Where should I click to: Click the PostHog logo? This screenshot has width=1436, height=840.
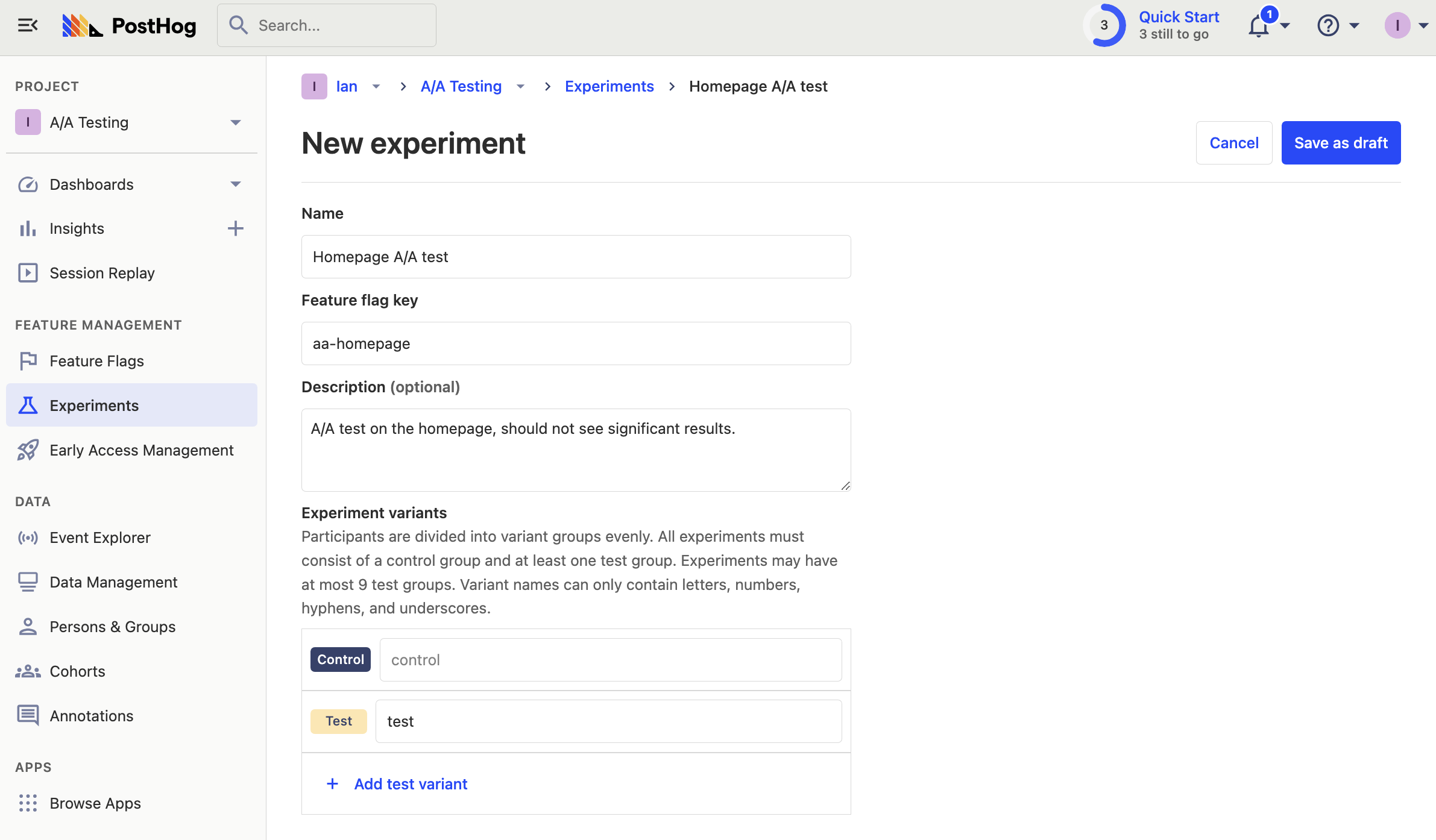130,26
